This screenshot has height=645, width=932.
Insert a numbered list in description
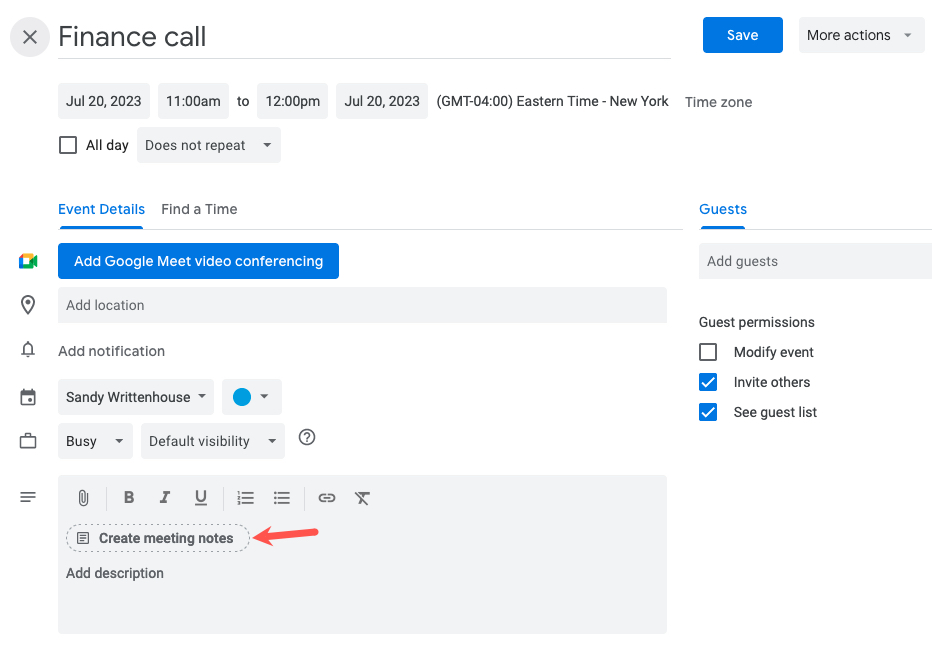click(x=245, y=497)
